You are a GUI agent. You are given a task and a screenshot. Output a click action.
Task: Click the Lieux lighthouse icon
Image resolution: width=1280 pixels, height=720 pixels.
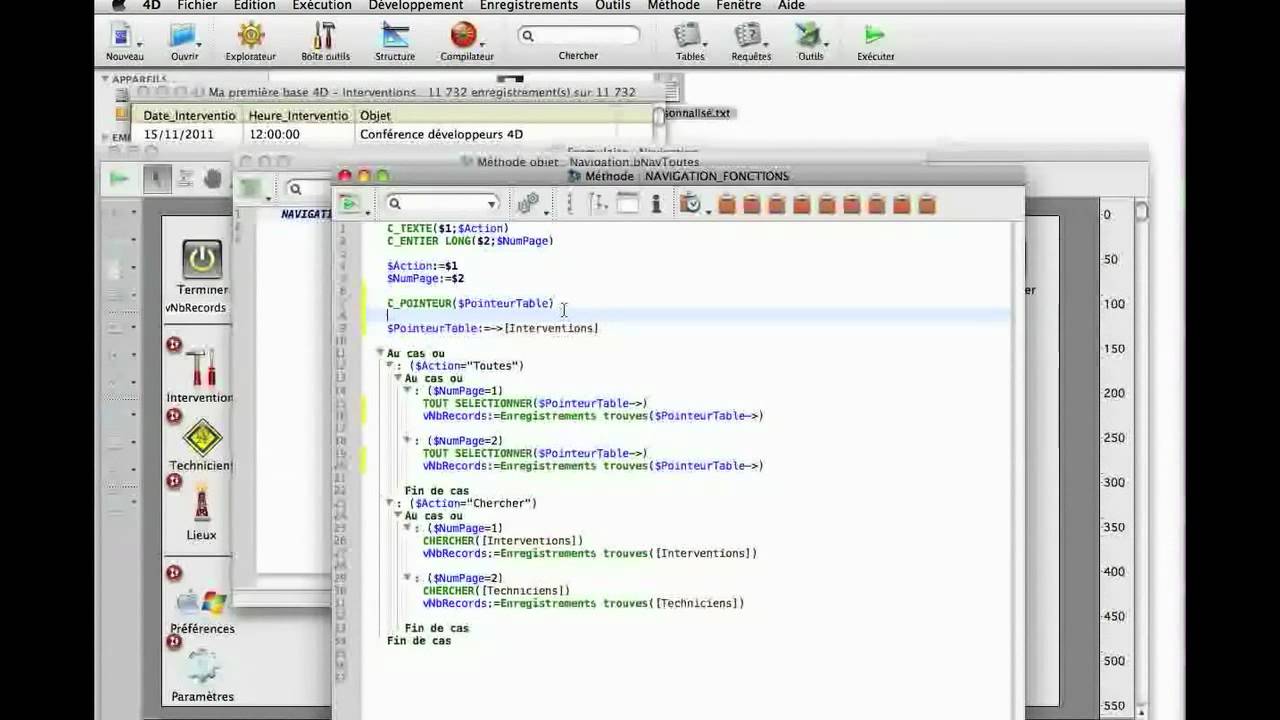202,504
